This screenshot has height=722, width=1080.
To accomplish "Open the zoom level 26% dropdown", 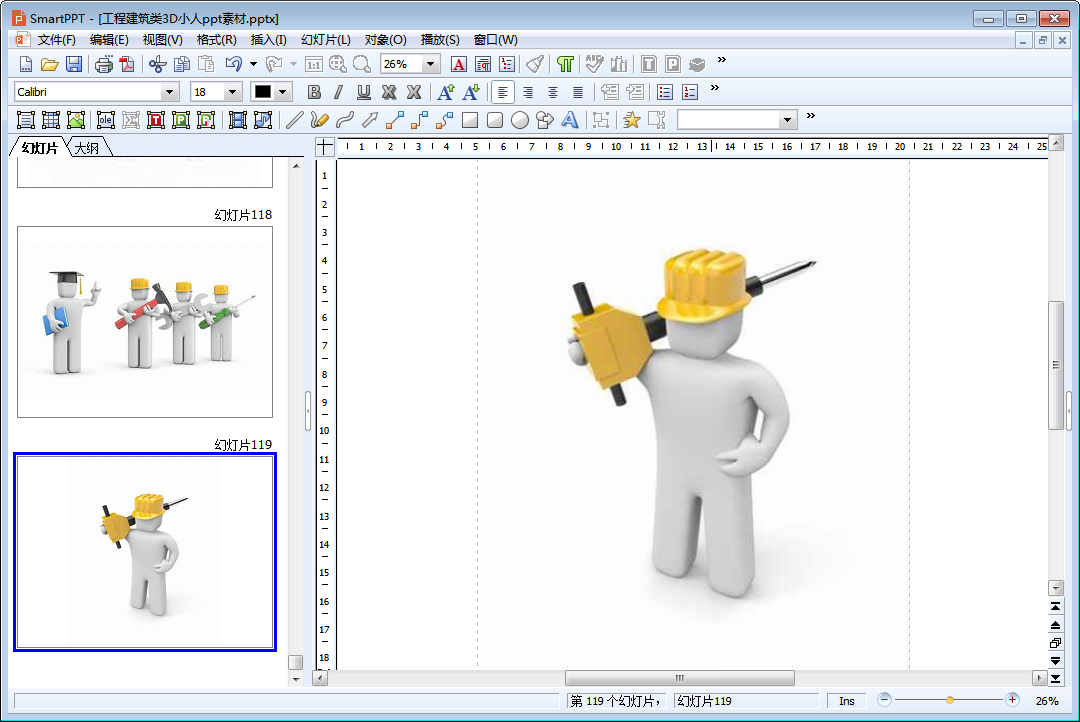I will tap(430, 64).
